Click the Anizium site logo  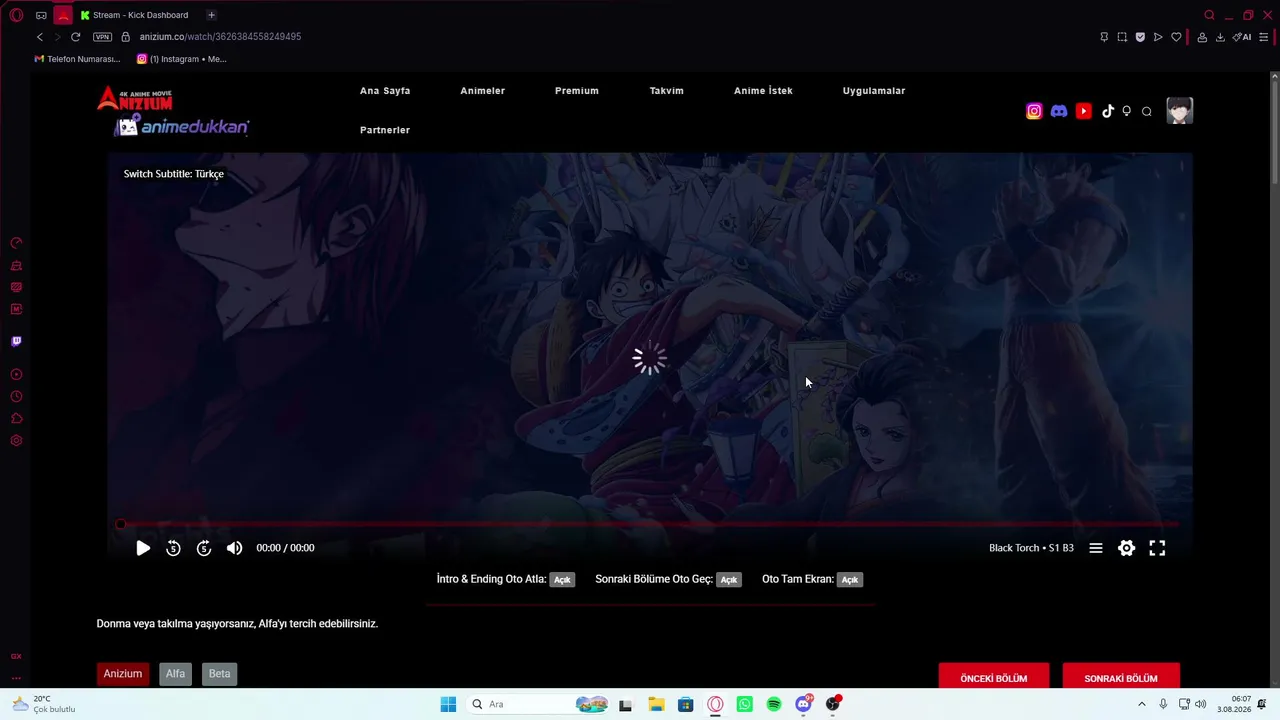[x=135, y=98]
